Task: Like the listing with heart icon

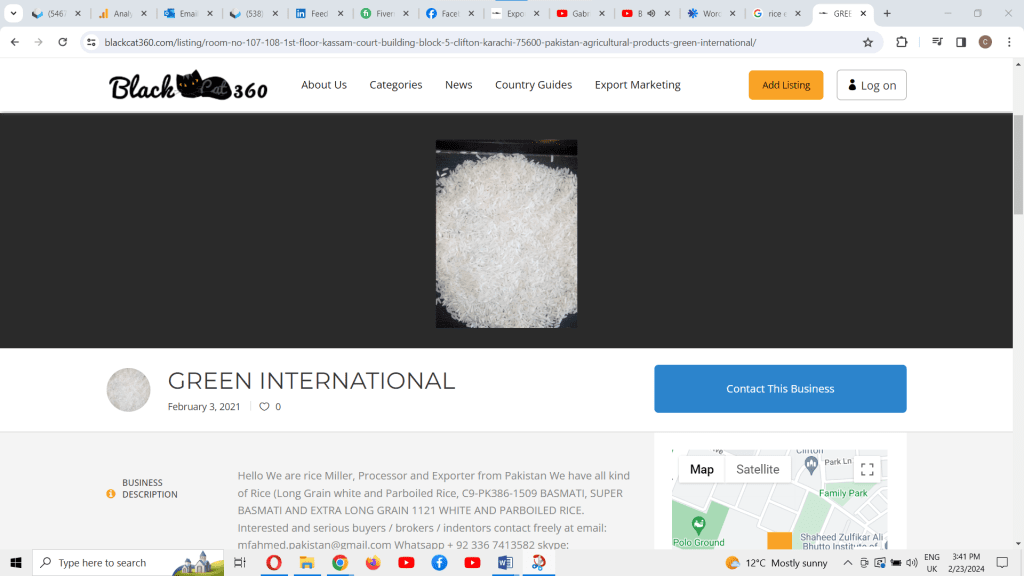Action: click(264, 406)
